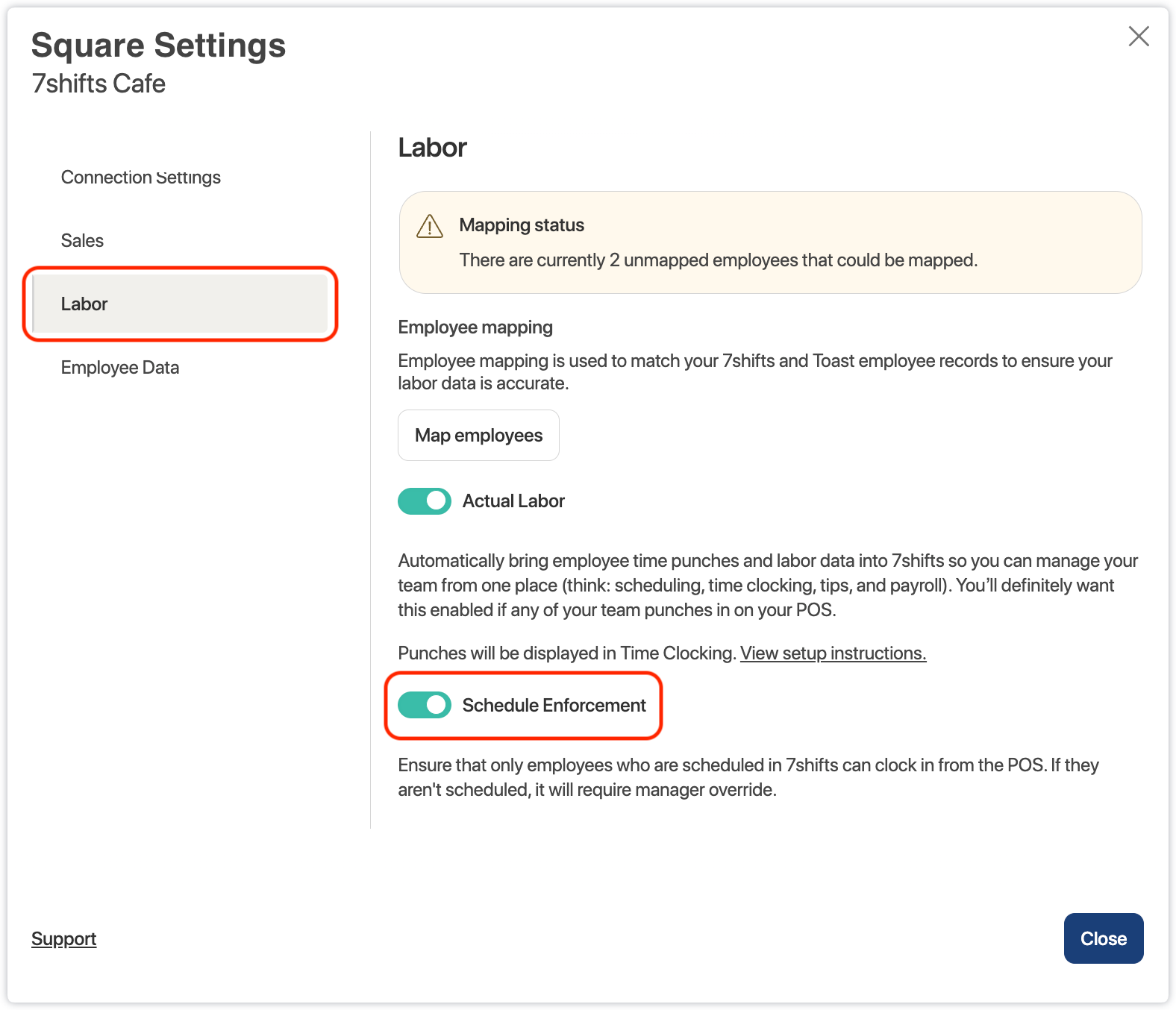Viewport: 1176px width, 1010px height.
Task: Click the Employee mapping section heading
Action: click(x=475, y=327)
